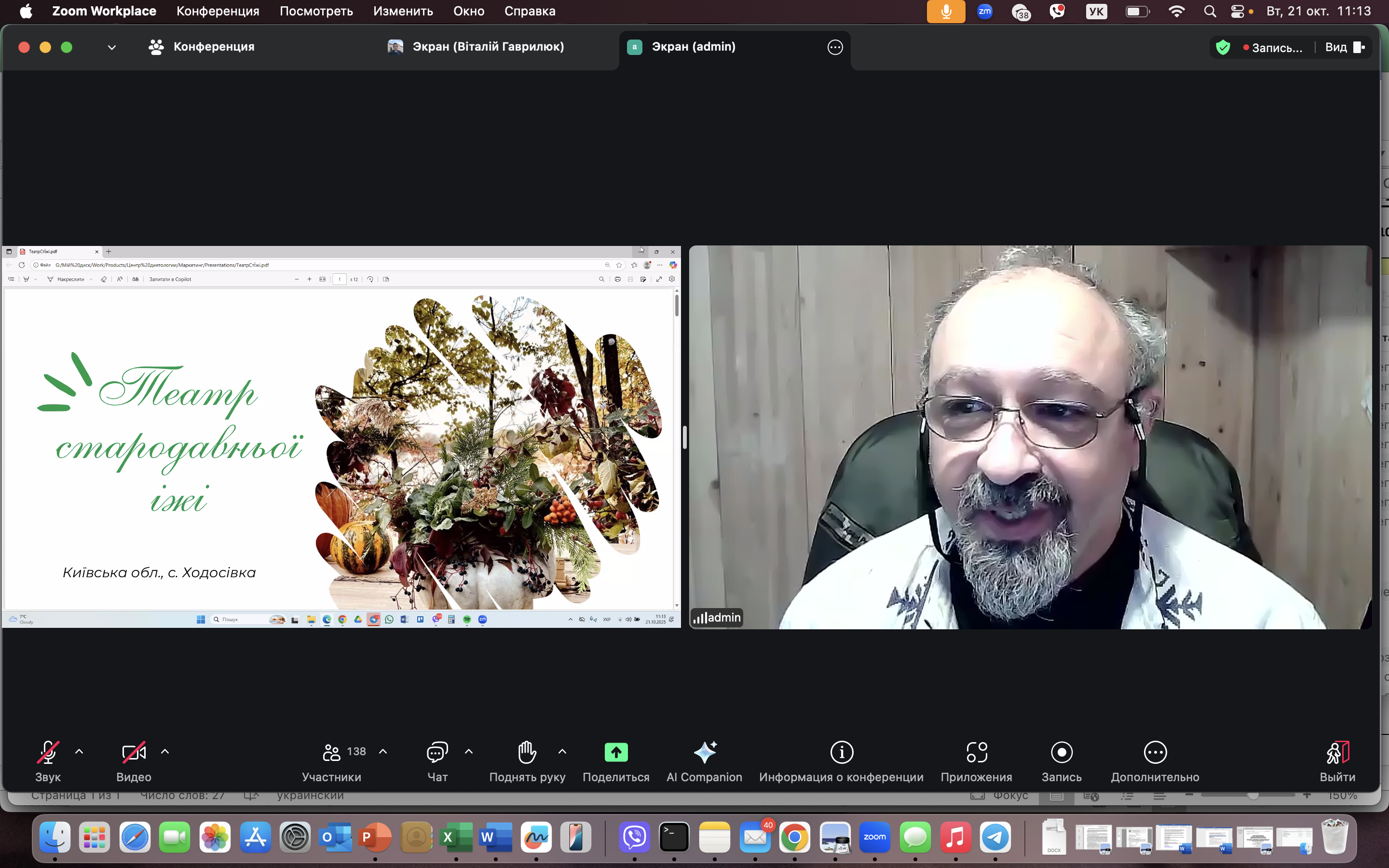Image resolution: width=1389 pixels, height=868 pixels.
Task: Click the Raise hand icon
Action: pos(527,752)
